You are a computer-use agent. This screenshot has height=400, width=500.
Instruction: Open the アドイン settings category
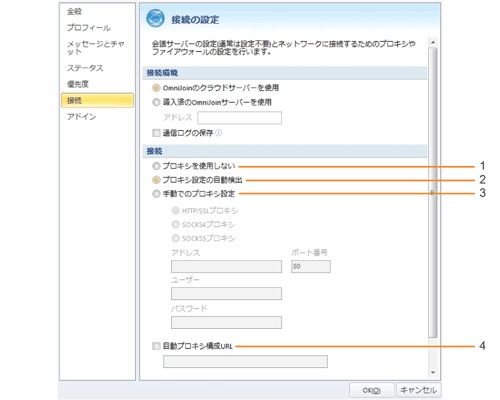coord(81,117)
